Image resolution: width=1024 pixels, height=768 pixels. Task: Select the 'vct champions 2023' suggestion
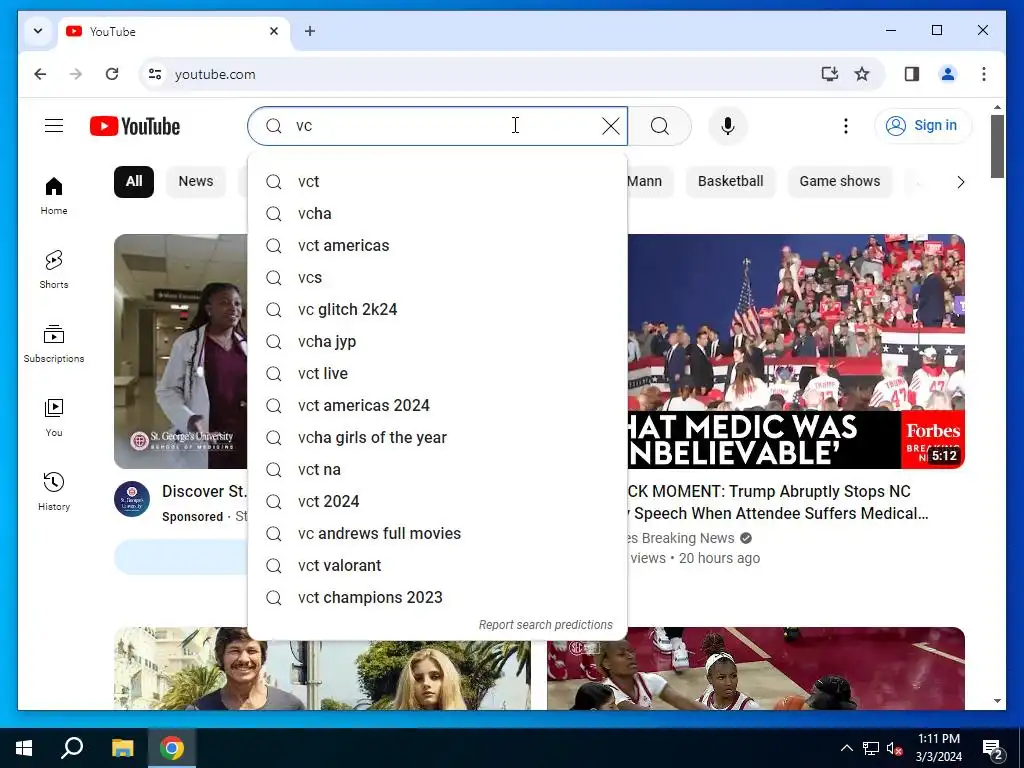coord(438,598)
